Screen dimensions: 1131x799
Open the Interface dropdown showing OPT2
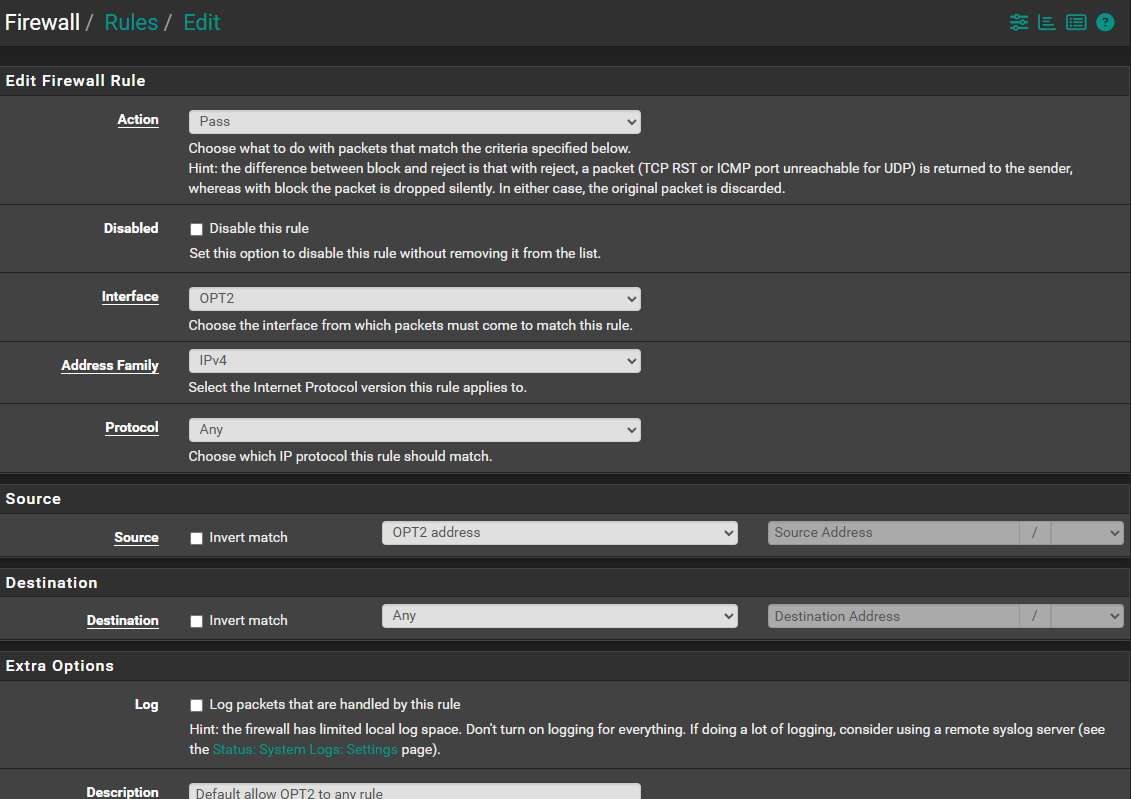[x=414, y=299]
